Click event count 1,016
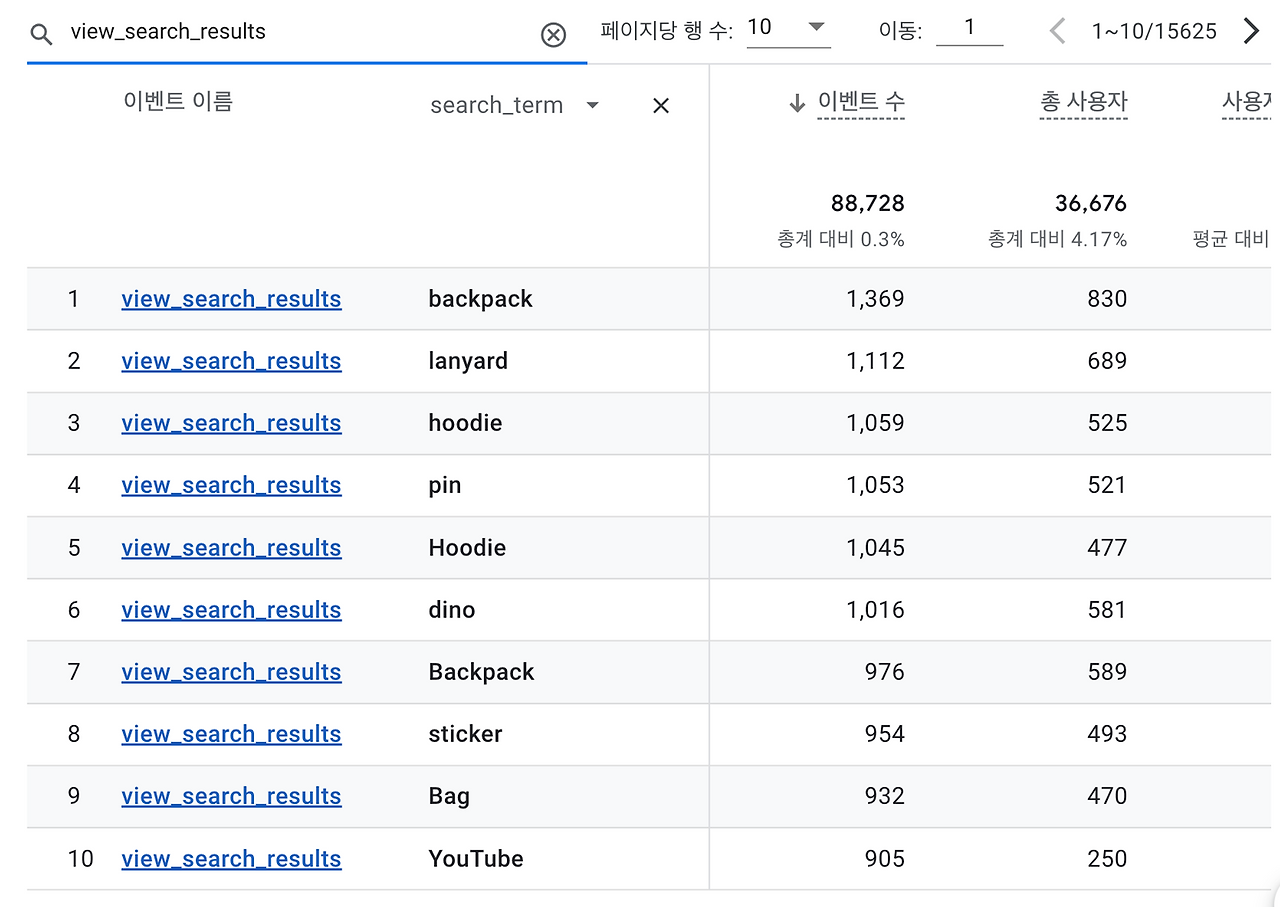Screen dimensions: 1280x907 point(875,610)
